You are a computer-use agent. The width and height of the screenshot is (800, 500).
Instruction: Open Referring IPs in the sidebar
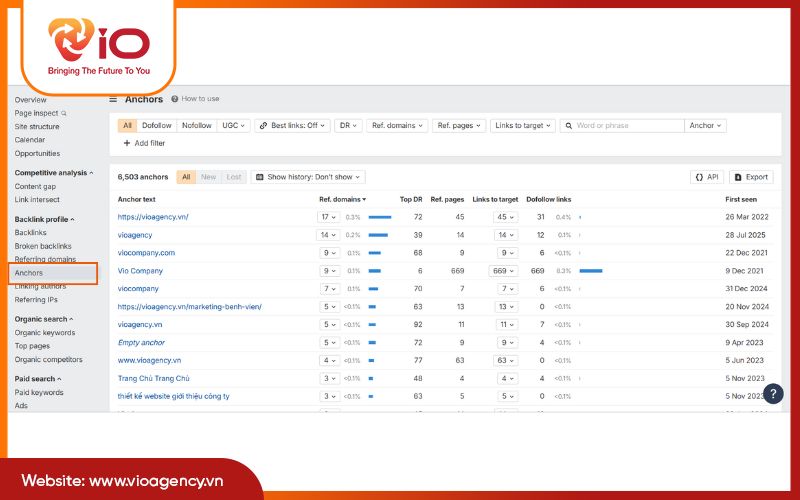pyautogui.click(x=36, y=300)
